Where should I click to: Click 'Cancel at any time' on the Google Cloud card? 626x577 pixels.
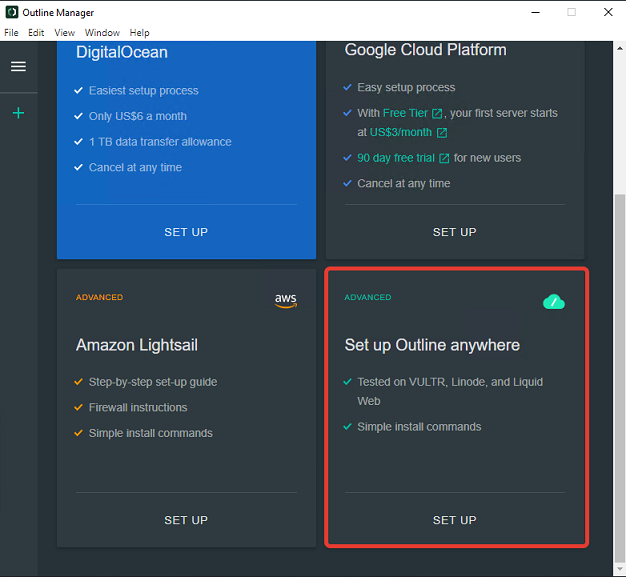pyautogui.click(x=404, y=183)
